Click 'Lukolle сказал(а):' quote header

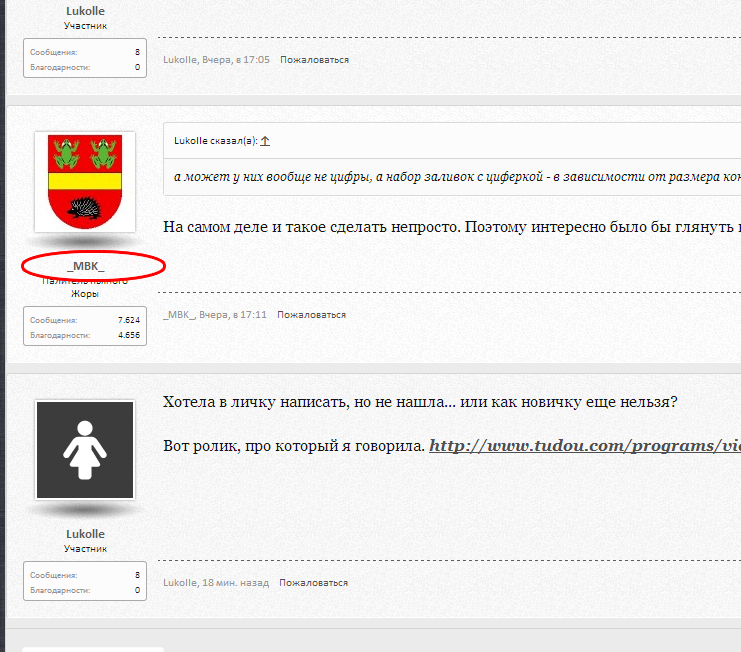[x=216, y=141]
